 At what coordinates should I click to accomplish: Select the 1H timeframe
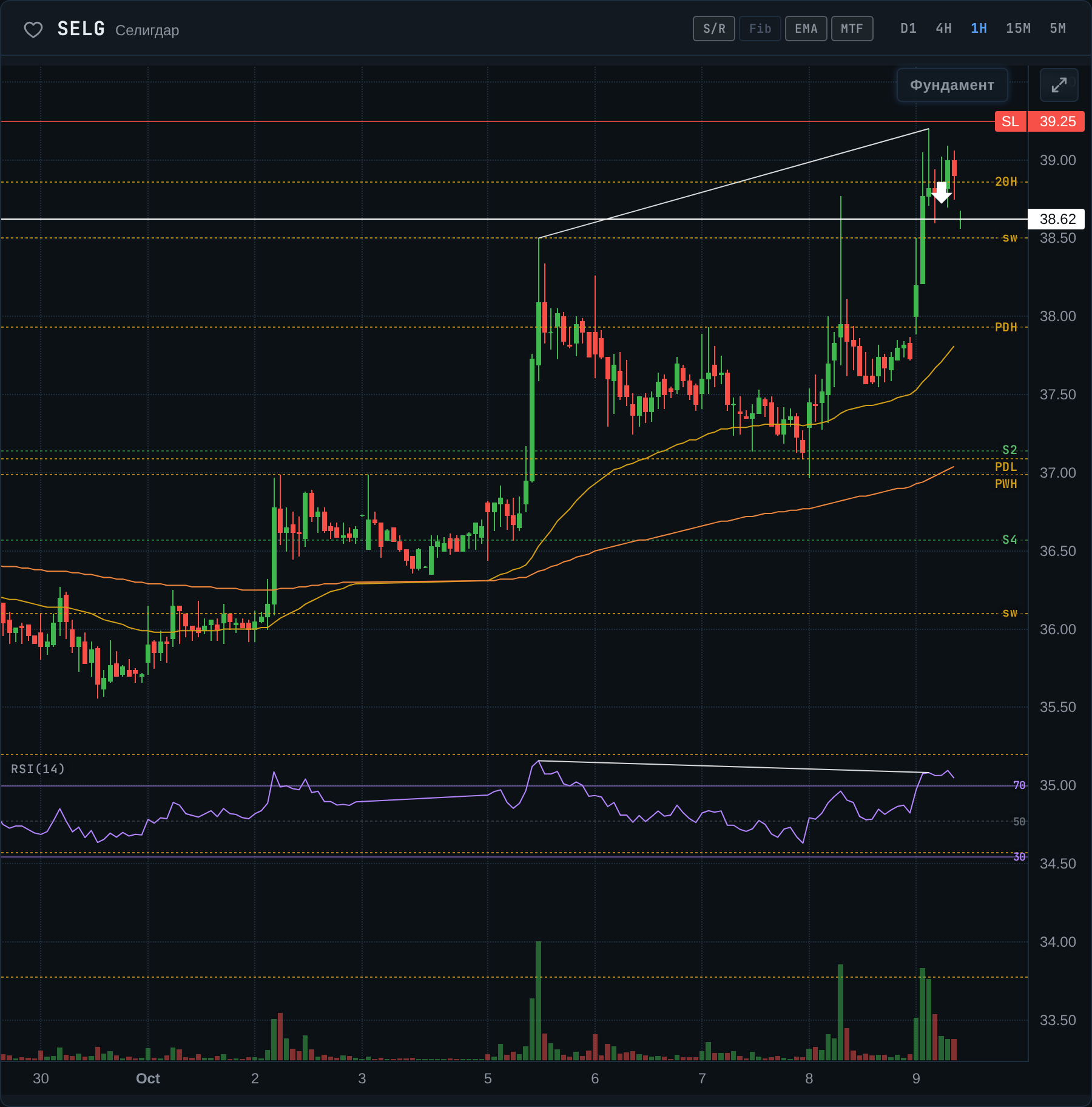point(979,29)
